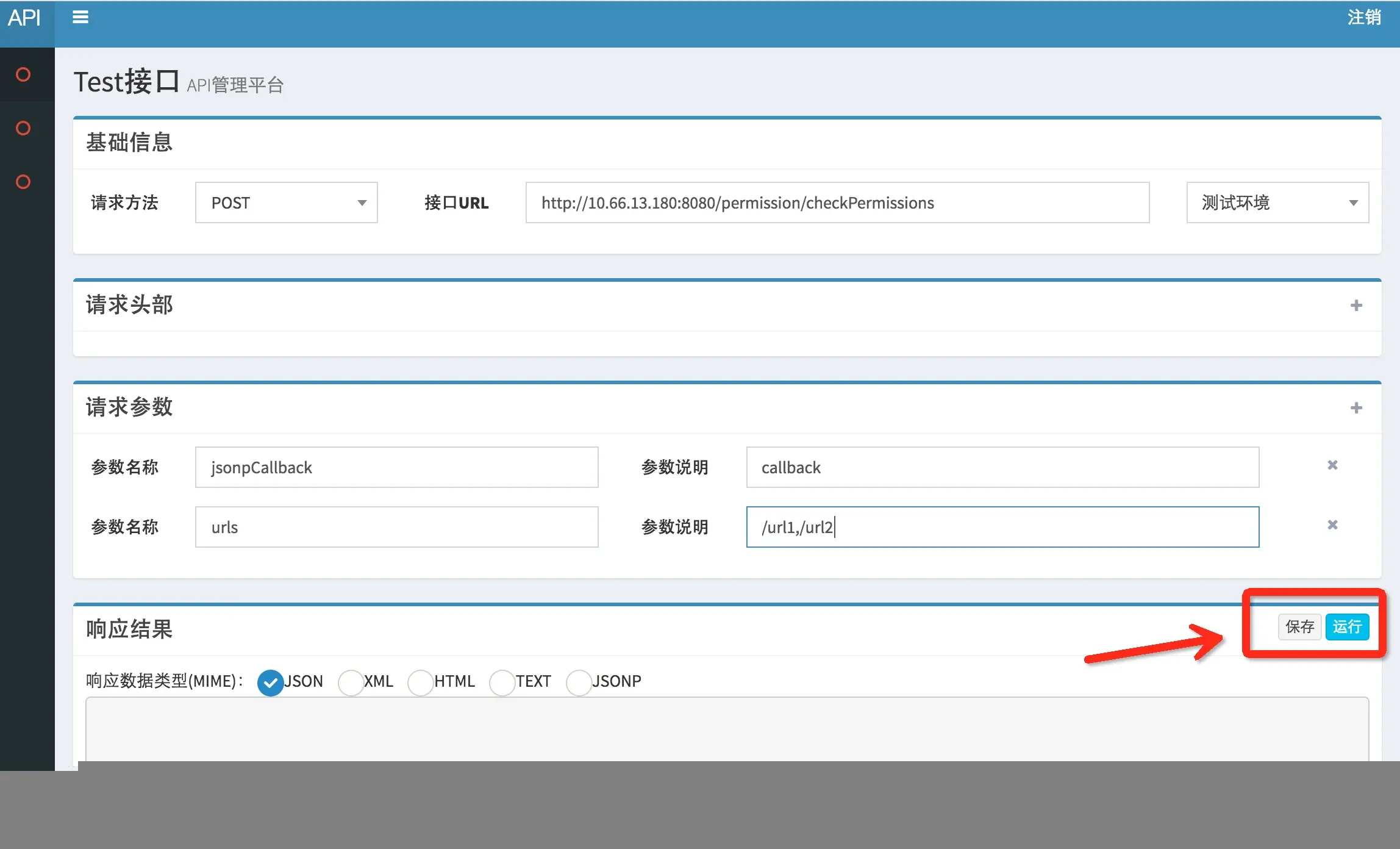Toggle the hamburger sidebar menu
This screenshot has width=1400, height=849.
click(80, 17)
